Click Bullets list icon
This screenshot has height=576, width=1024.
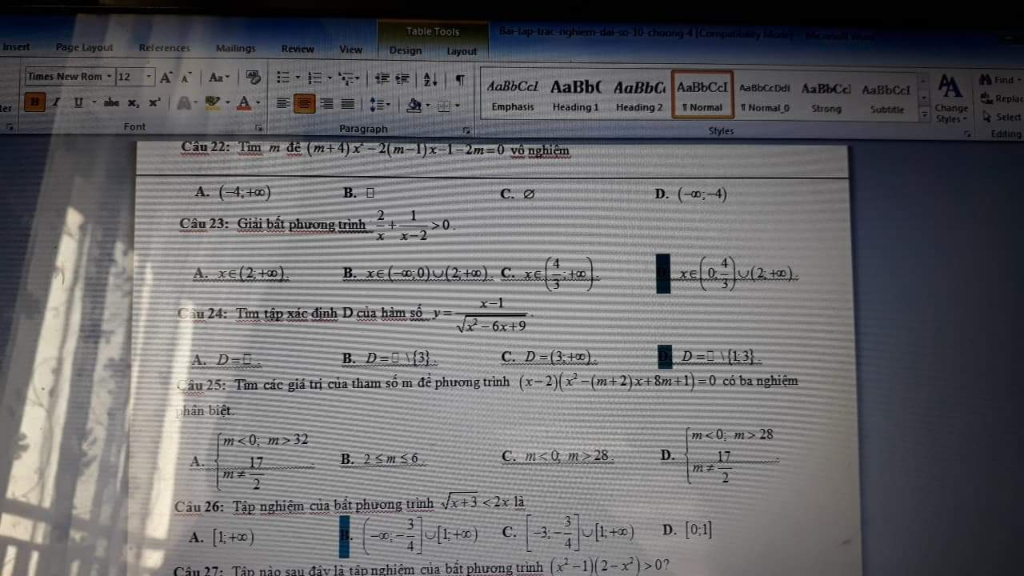click(283, 78)
